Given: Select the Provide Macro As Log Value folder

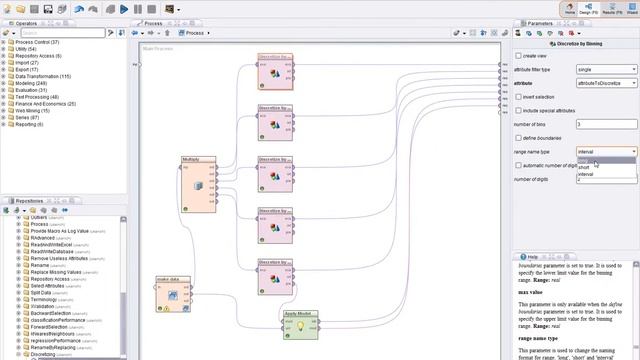Looking at the screenshot, I should (60, 231).
